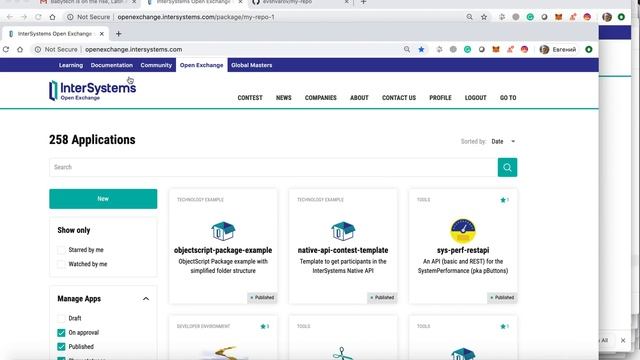The height and width of the screenshot is (360, 640).
Task: Click reload icon in the background browser window
Action: [x=38, y=17]
